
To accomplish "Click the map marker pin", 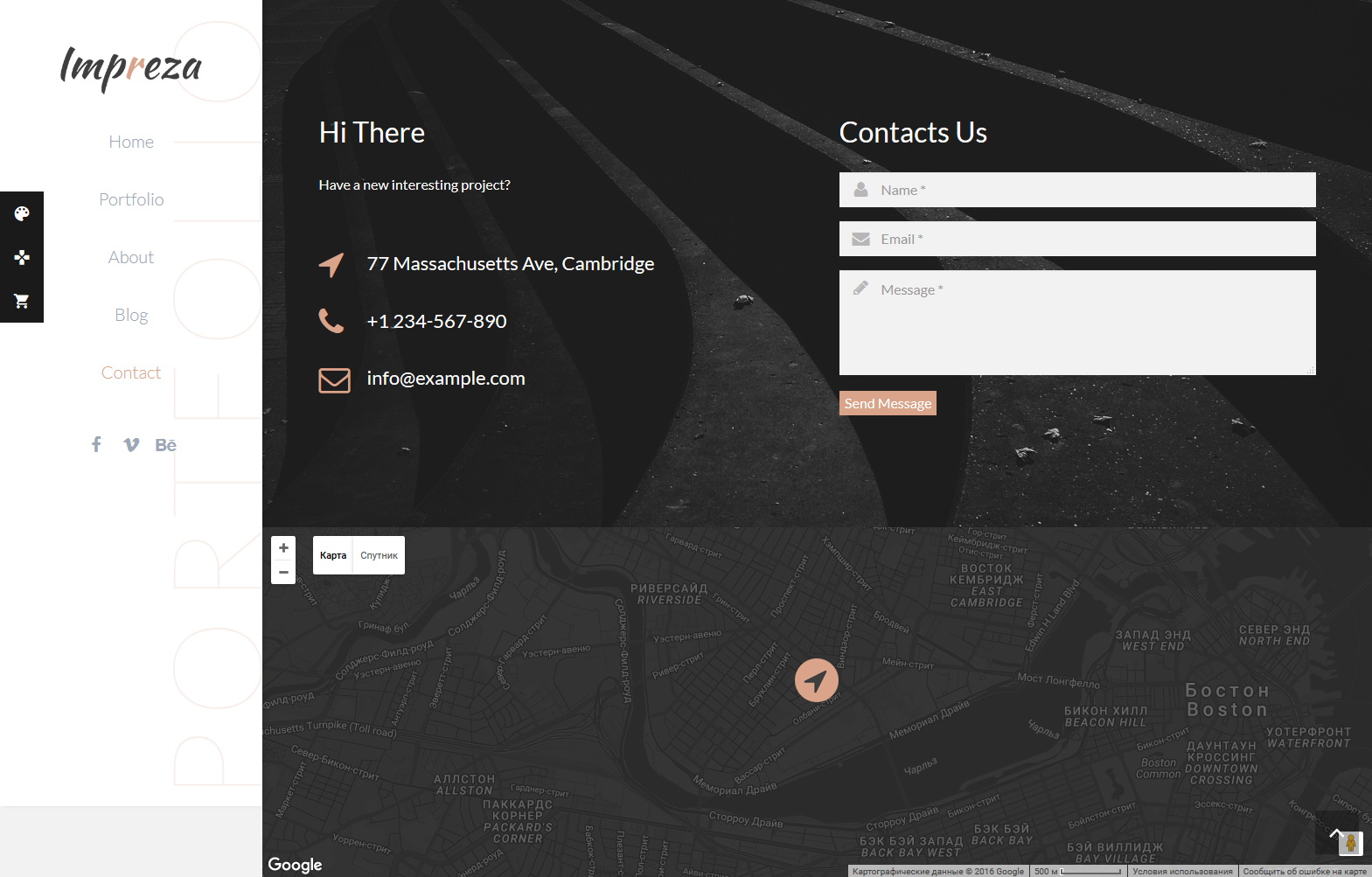I will coord(817,680).
